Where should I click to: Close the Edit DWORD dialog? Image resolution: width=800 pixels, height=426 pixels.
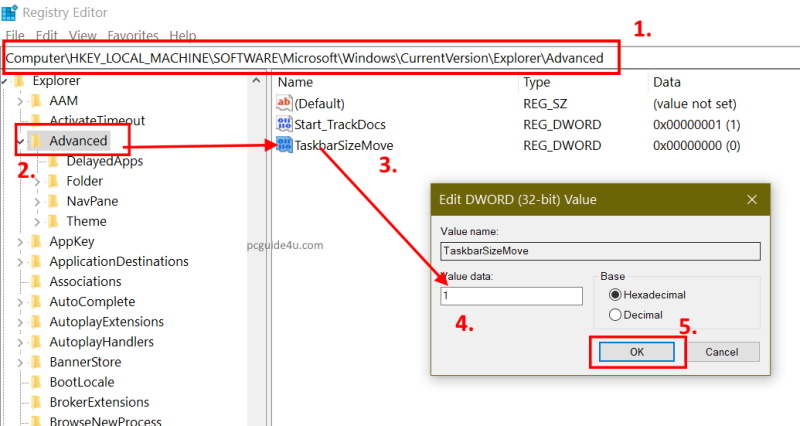pyautogui.click(x=752, y=199)
